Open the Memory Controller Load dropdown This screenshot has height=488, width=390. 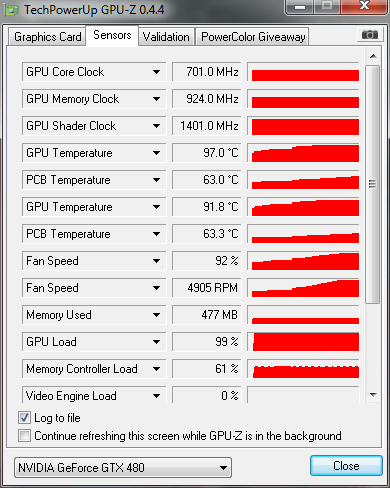coord(156,369)
